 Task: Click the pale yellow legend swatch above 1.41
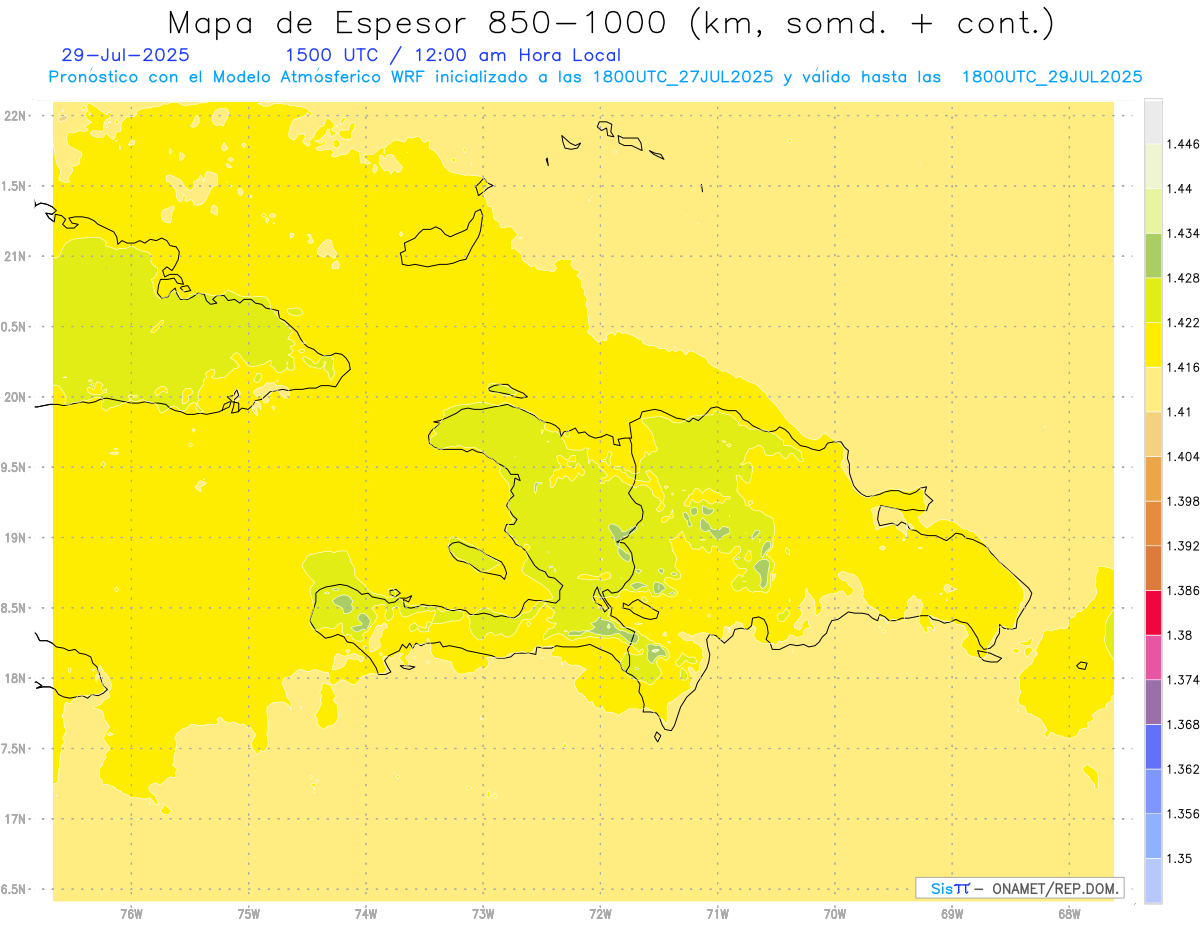pos(1153,389)
